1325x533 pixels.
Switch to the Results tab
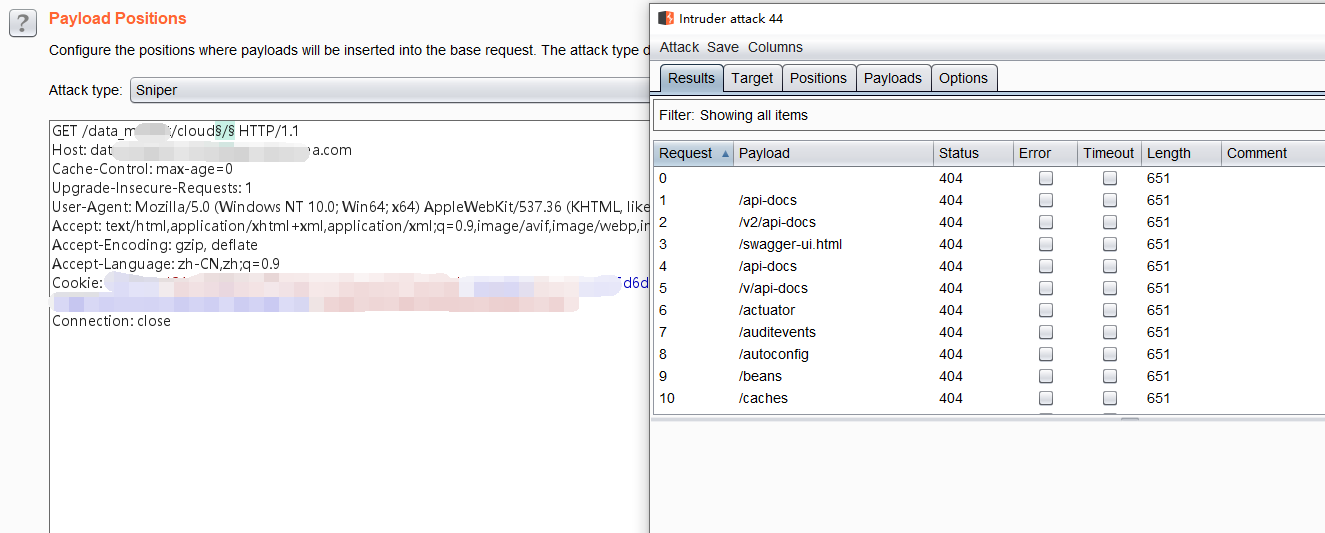click(x=691, y=78)
